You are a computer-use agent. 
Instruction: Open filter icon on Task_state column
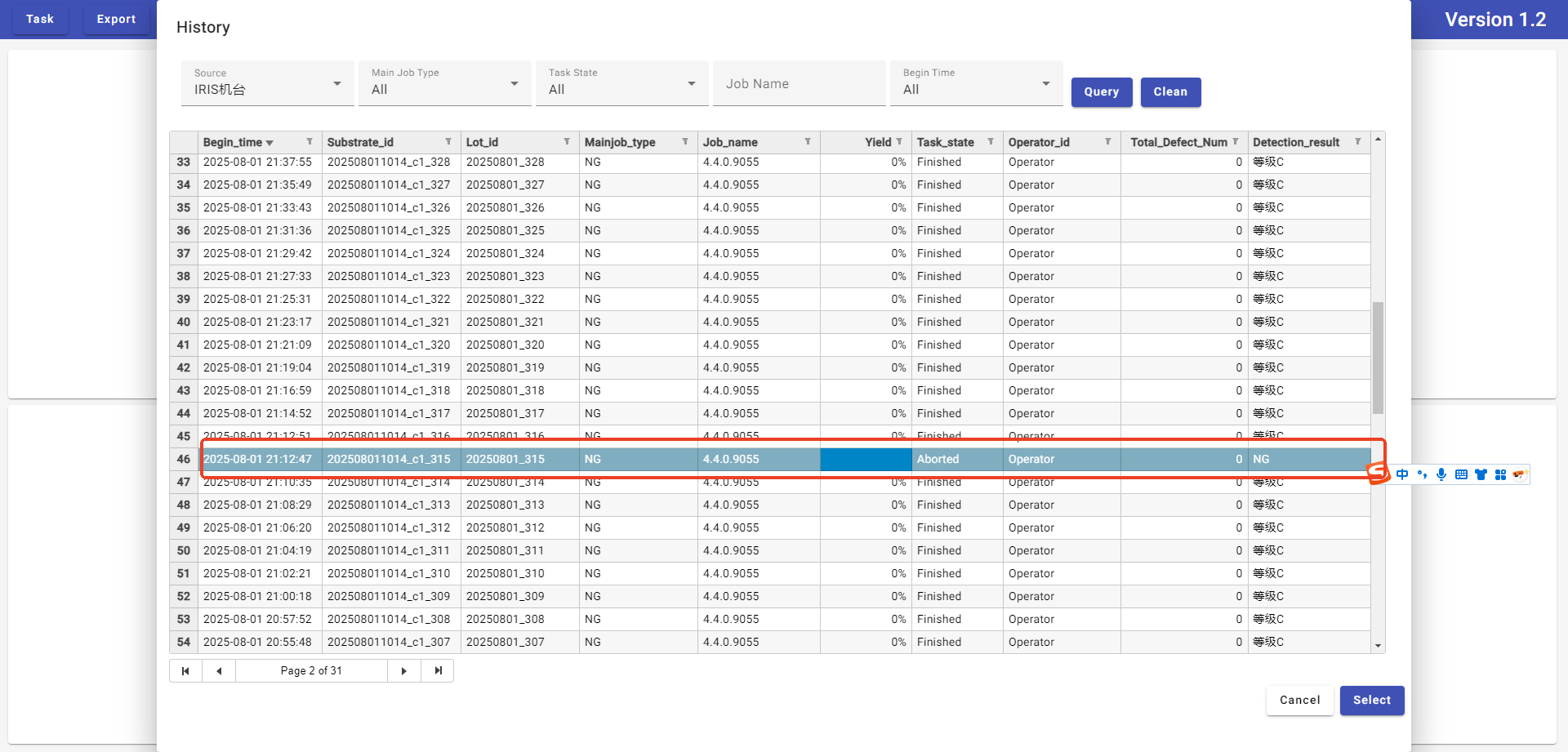[x=991, y=142]
